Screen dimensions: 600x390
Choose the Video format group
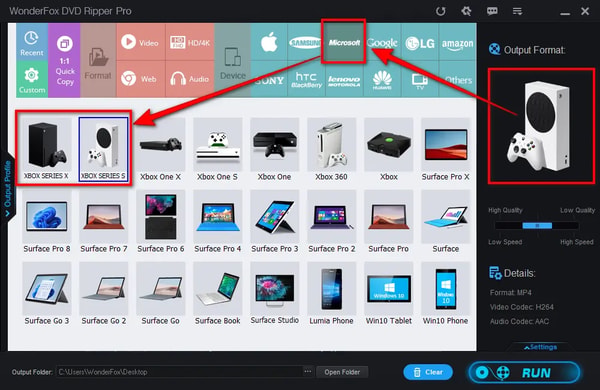click(x=140, y=42)
